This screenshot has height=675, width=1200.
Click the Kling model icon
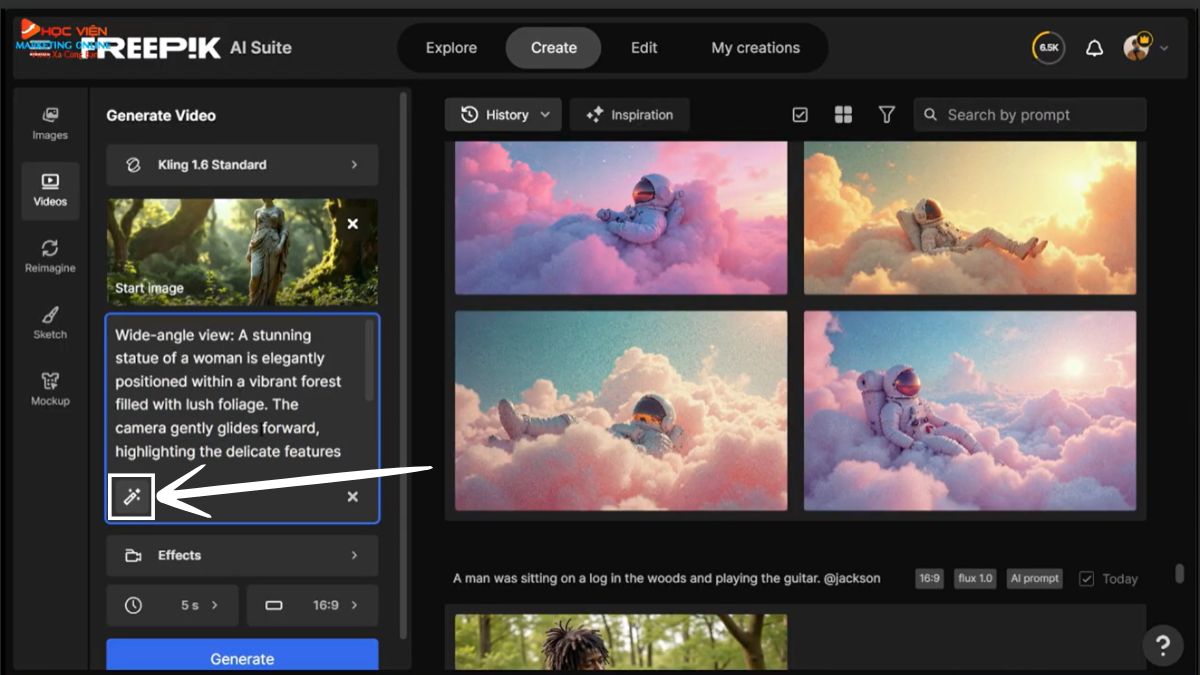(x=133, y=165)
